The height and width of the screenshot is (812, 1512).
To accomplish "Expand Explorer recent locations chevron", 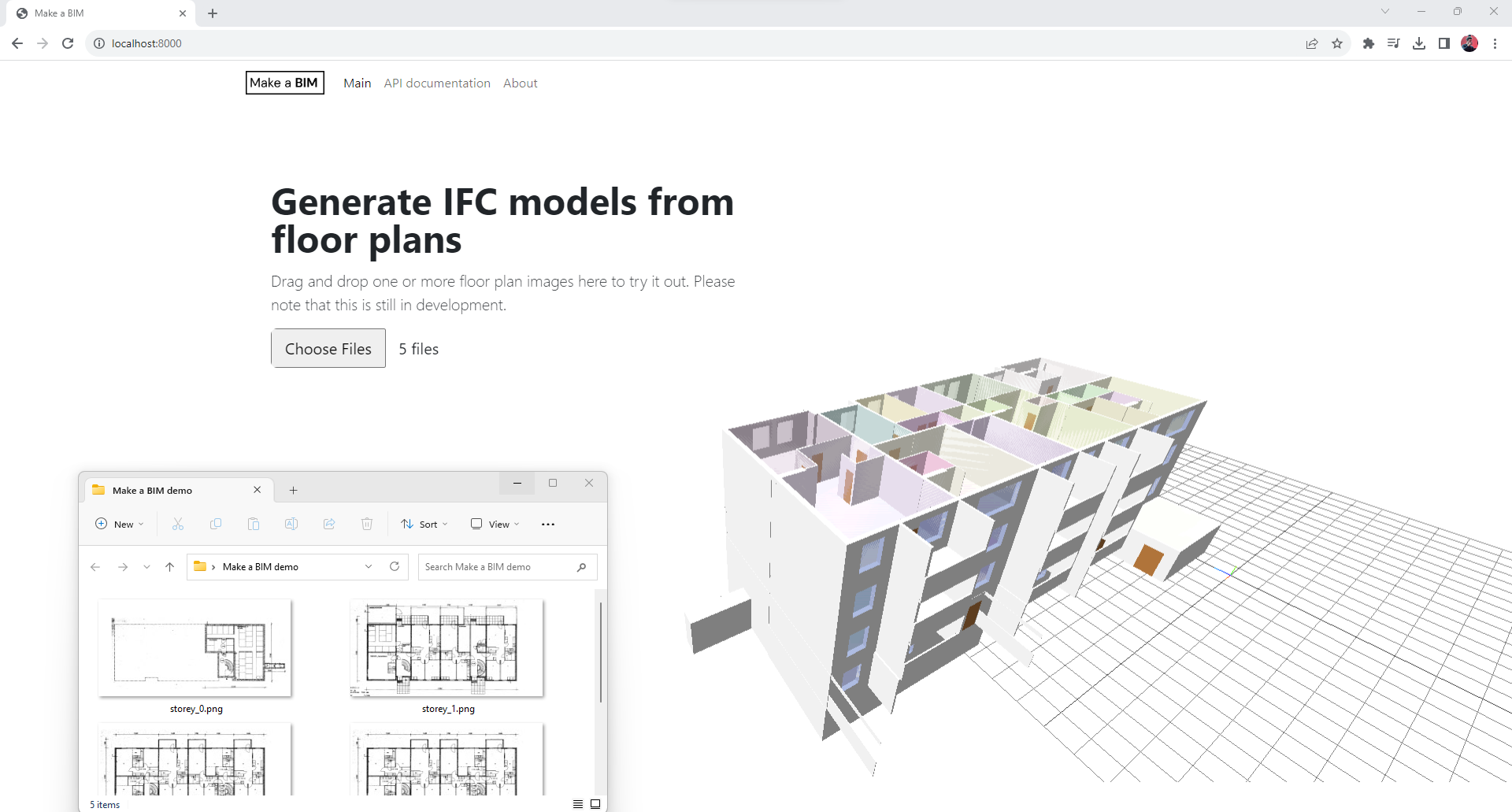I will pos(146,567).
